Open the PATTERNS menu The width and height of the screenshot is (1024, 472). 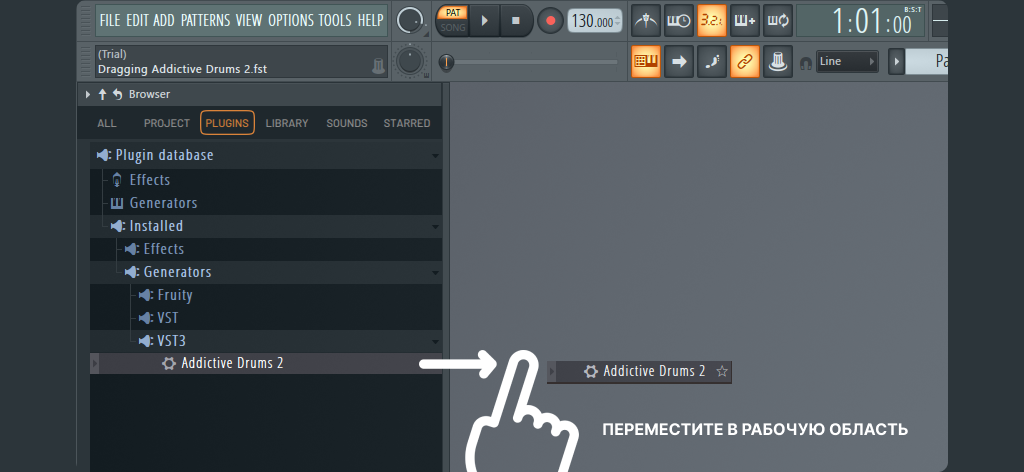tap(206, 20)
